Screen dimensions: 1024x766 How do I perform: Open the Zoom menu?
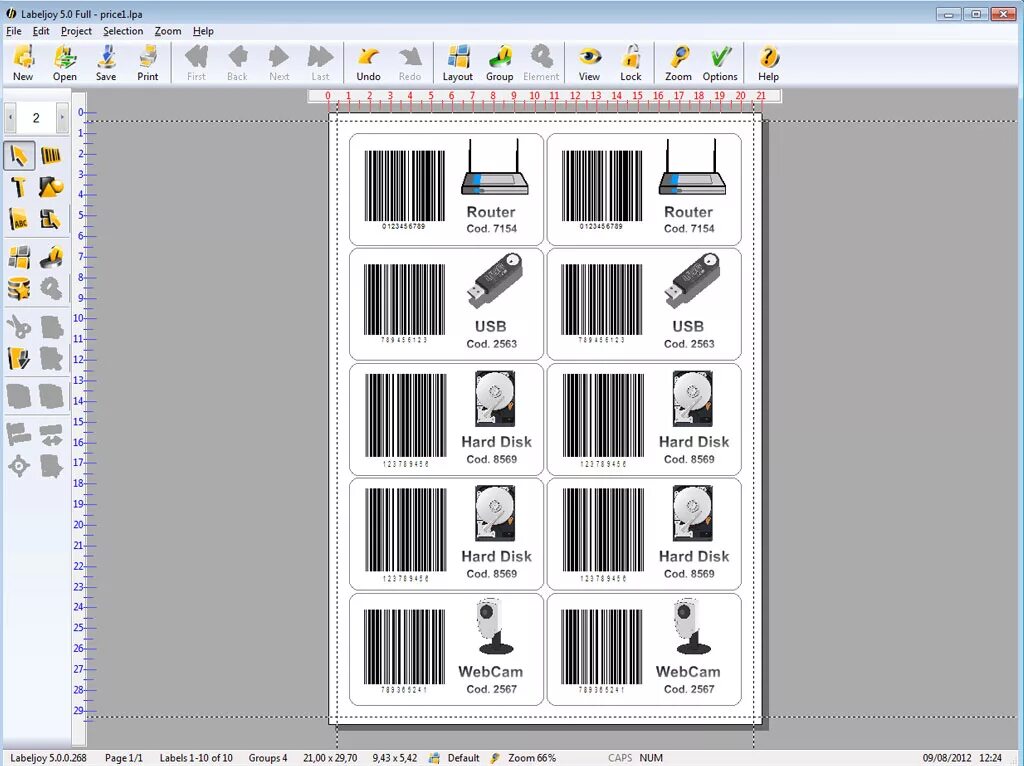(x=168, y=31)
